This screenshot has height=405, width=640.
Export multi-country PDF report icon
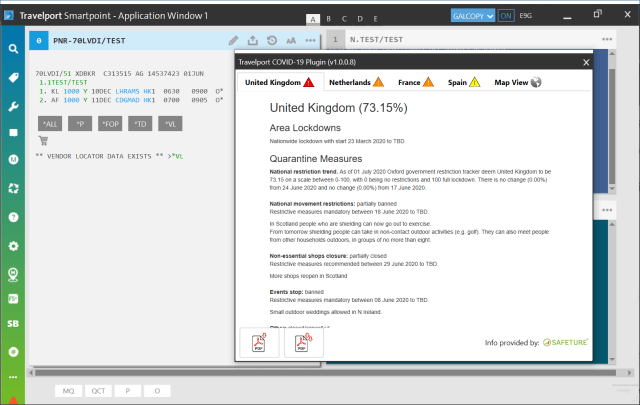pos(304,343)
